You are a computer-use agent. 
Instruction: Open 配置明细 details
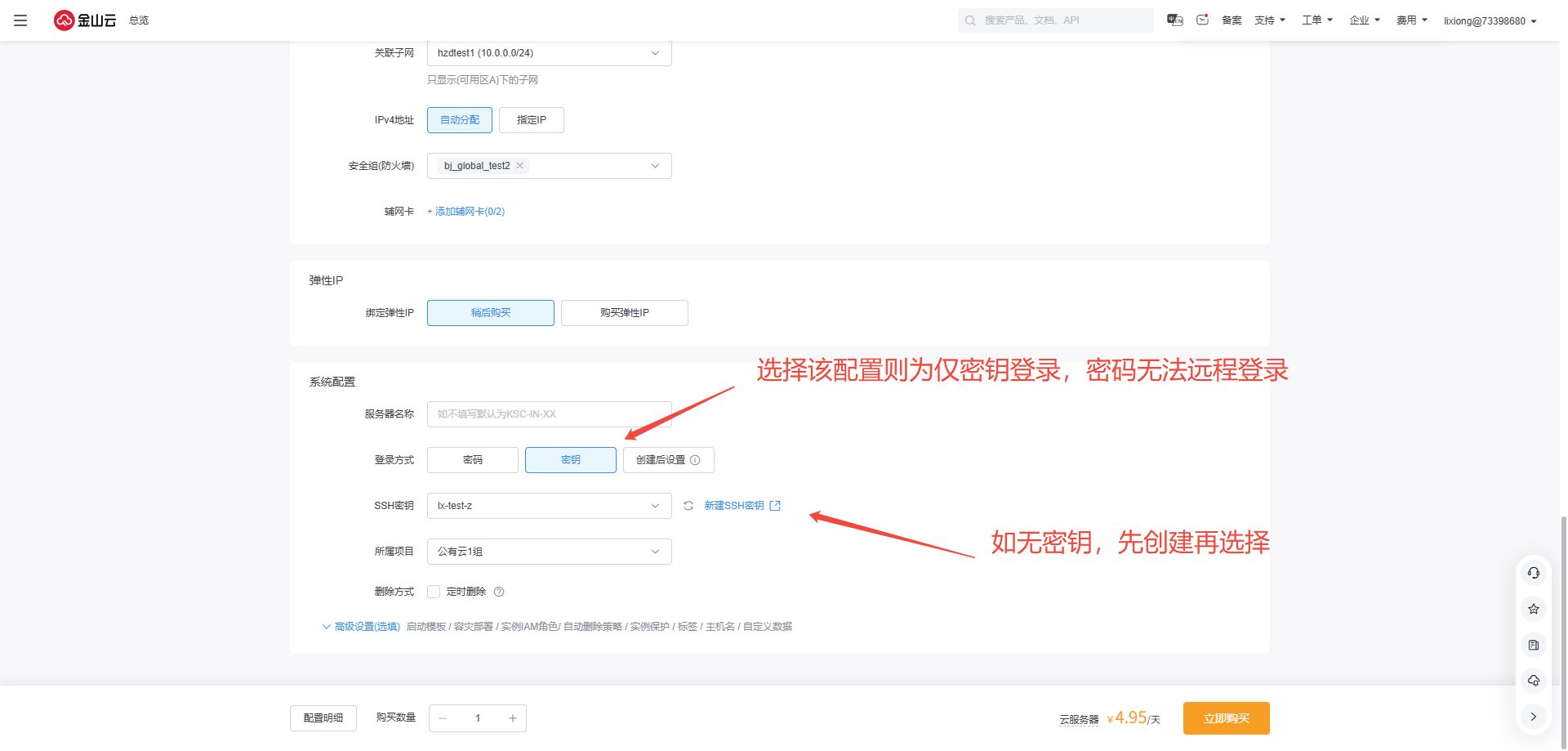coord(323,718)
